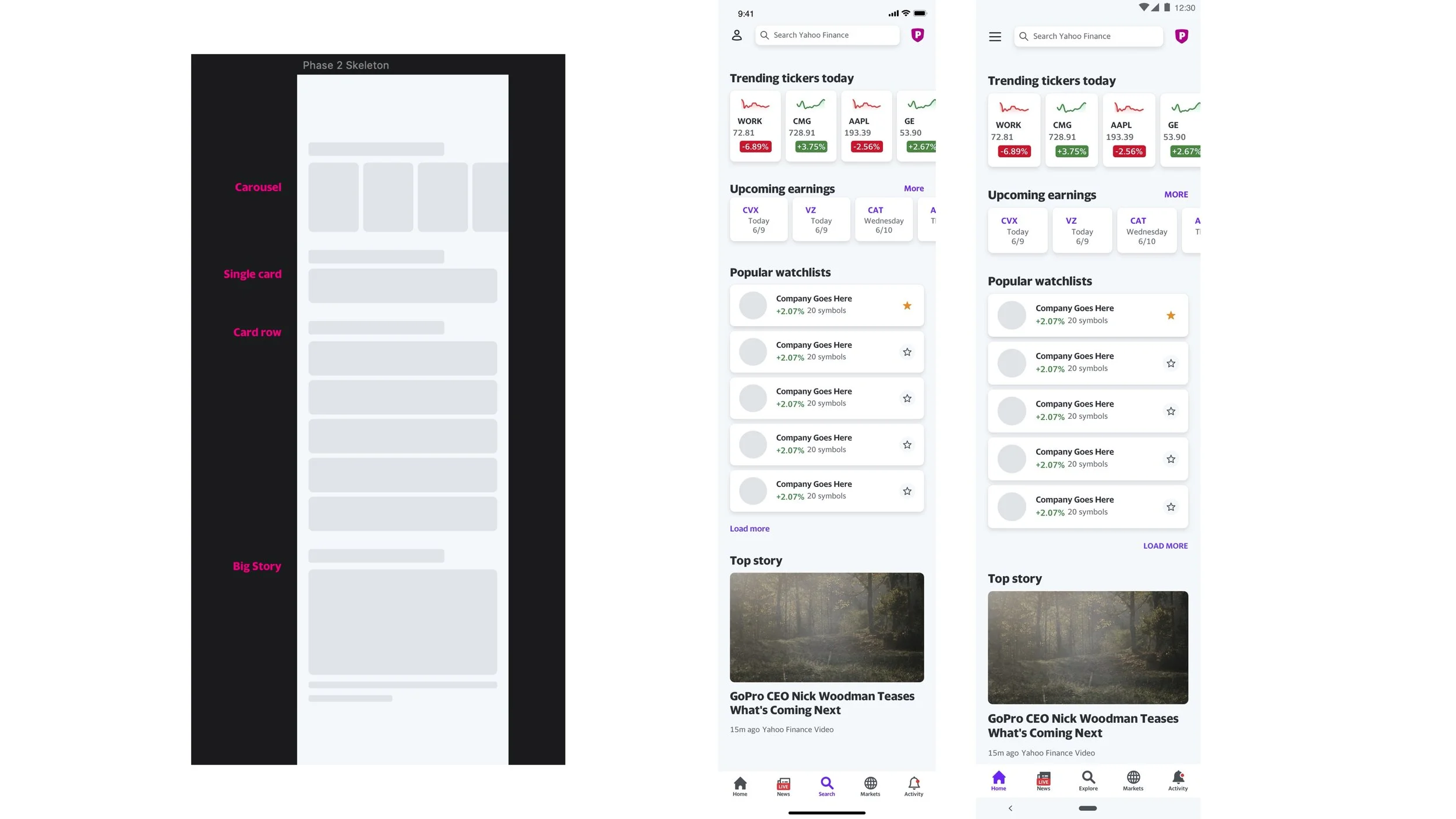Click Search Yahoo Finance field in iOS mockup
The image size is (1456, 819).
coord(827,36)
